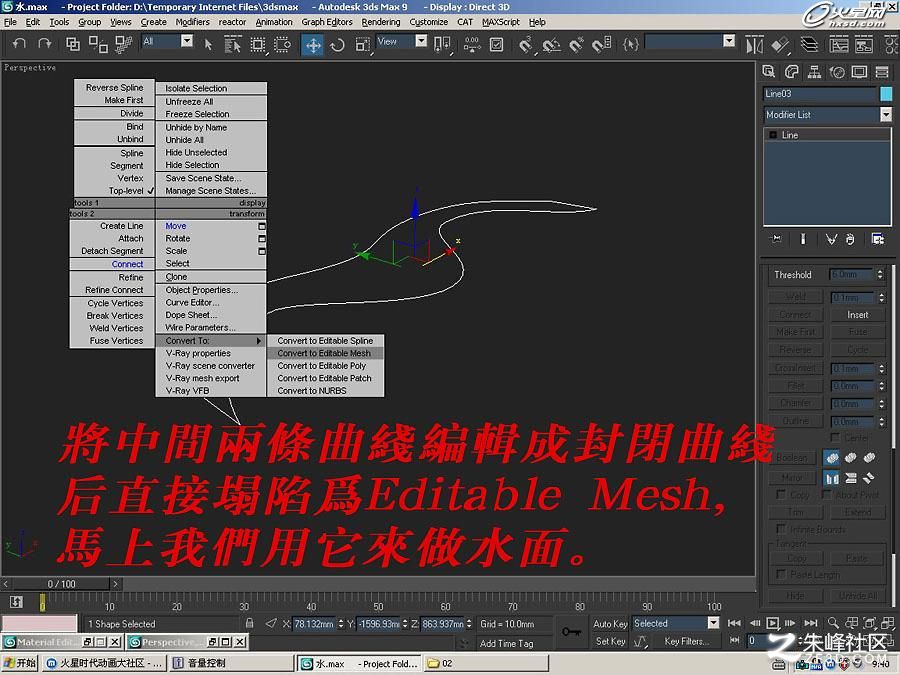Expand the Line entry in modifier stack
900x675 pixels.
(x=773, y=135)
